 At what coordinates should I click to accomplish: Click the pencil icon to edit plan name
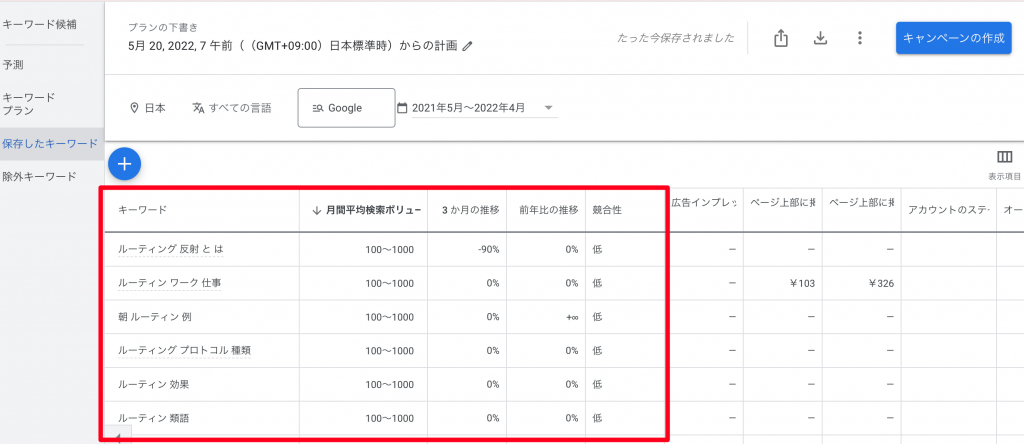click(x=467, y=46)
